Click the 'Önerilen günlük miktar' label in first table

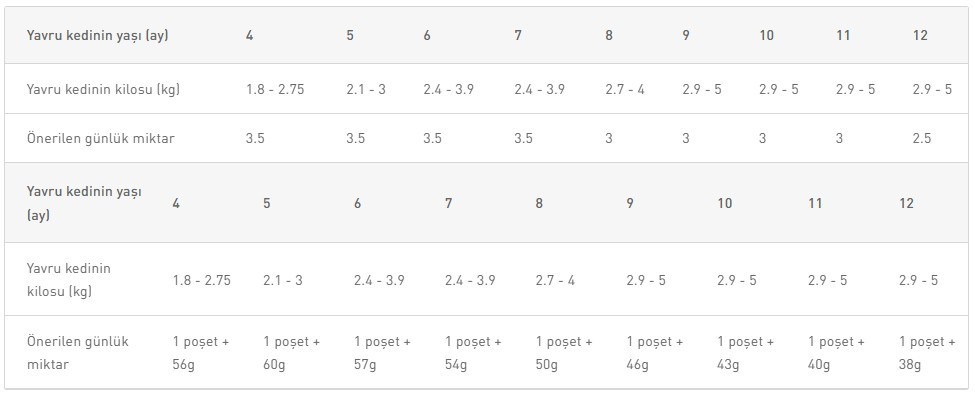coord(100,138)
